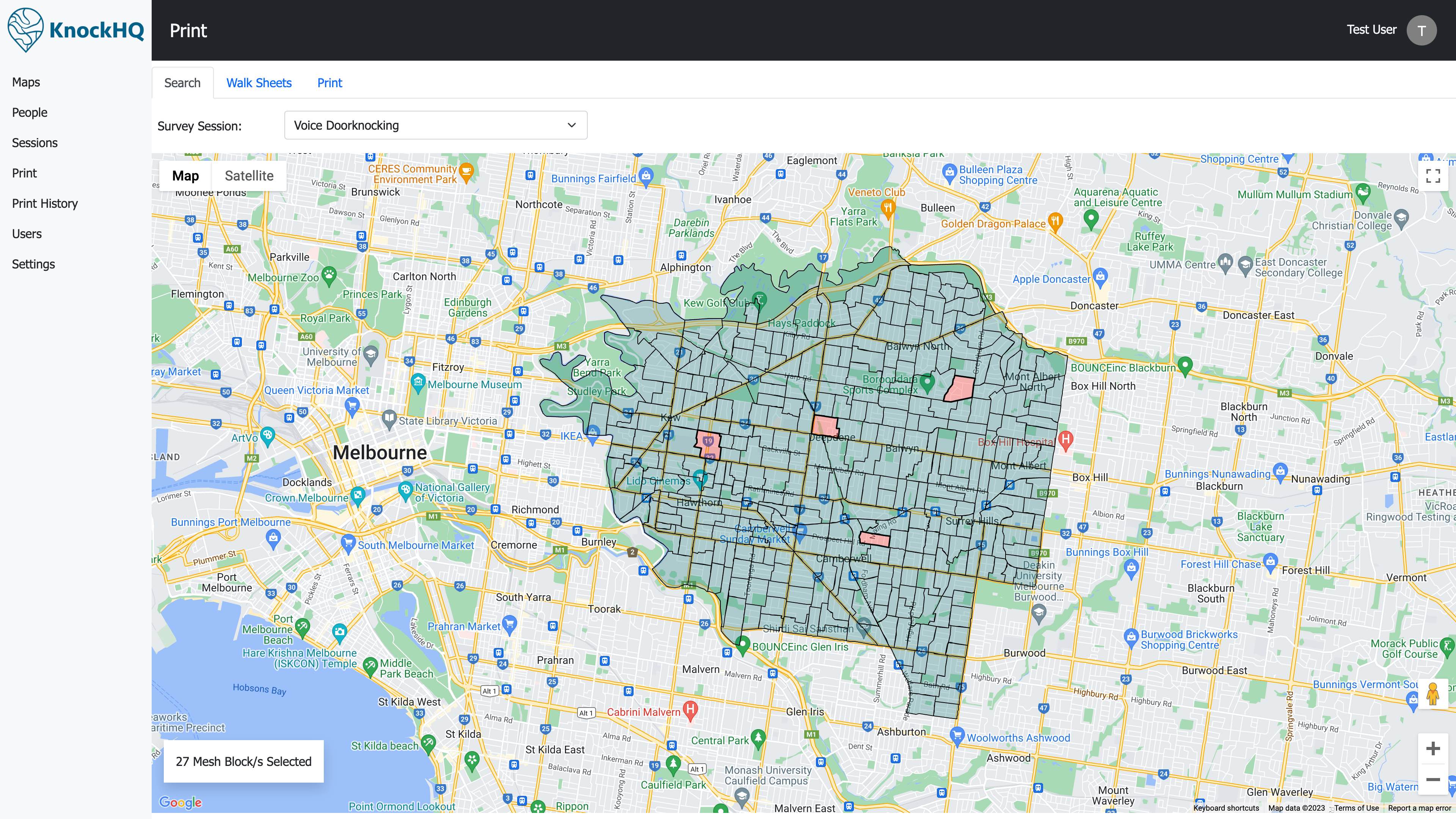The height and width of the screenshot is (819, 1456).
Task: Open the Walk Sheets tab
Action: pyautogui.click(x=259, y=83)
